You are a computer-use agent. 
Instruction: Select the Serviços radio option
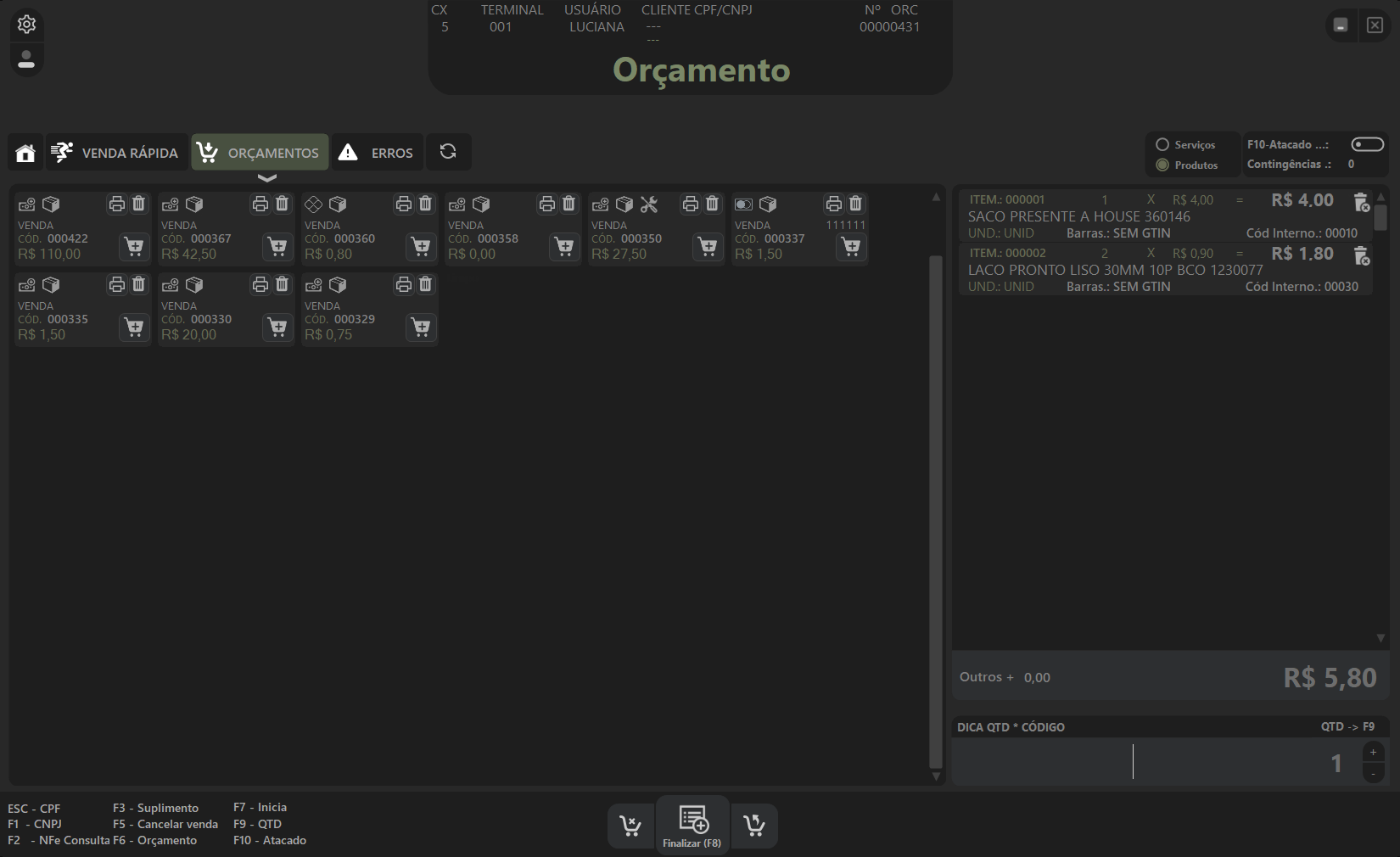[1162, 145]
